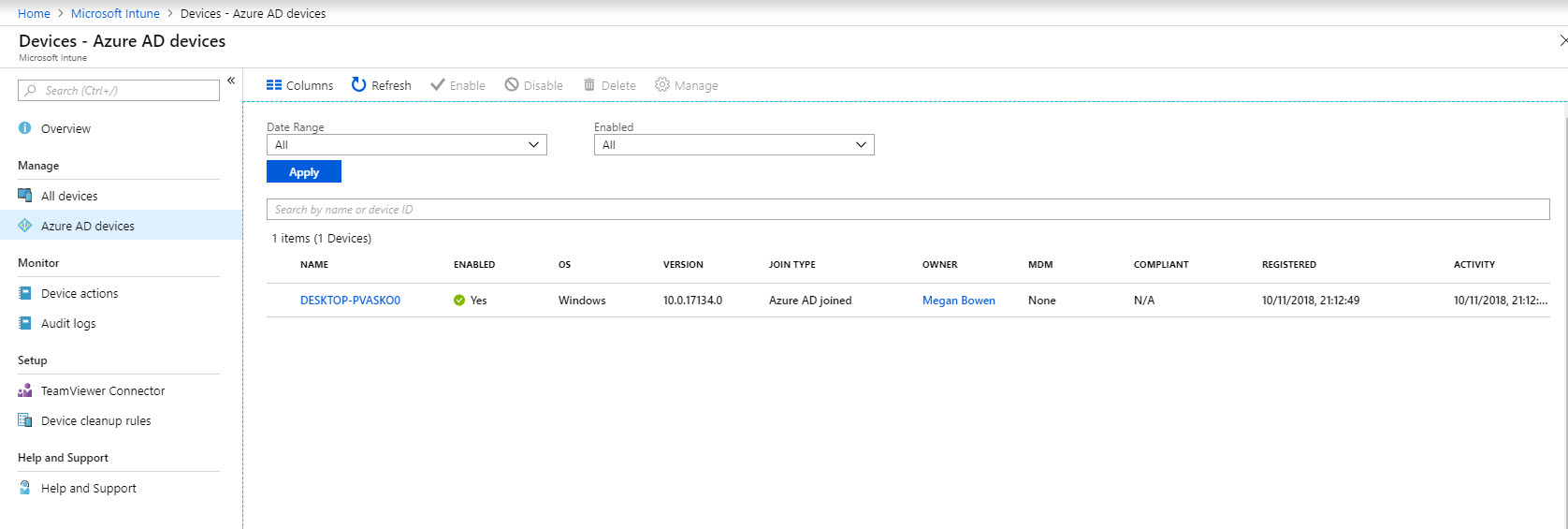The width and height of the screenshot is (1568, 529).
Task: Sort by the ENABLED column header
Action: [x=474, y=265]
